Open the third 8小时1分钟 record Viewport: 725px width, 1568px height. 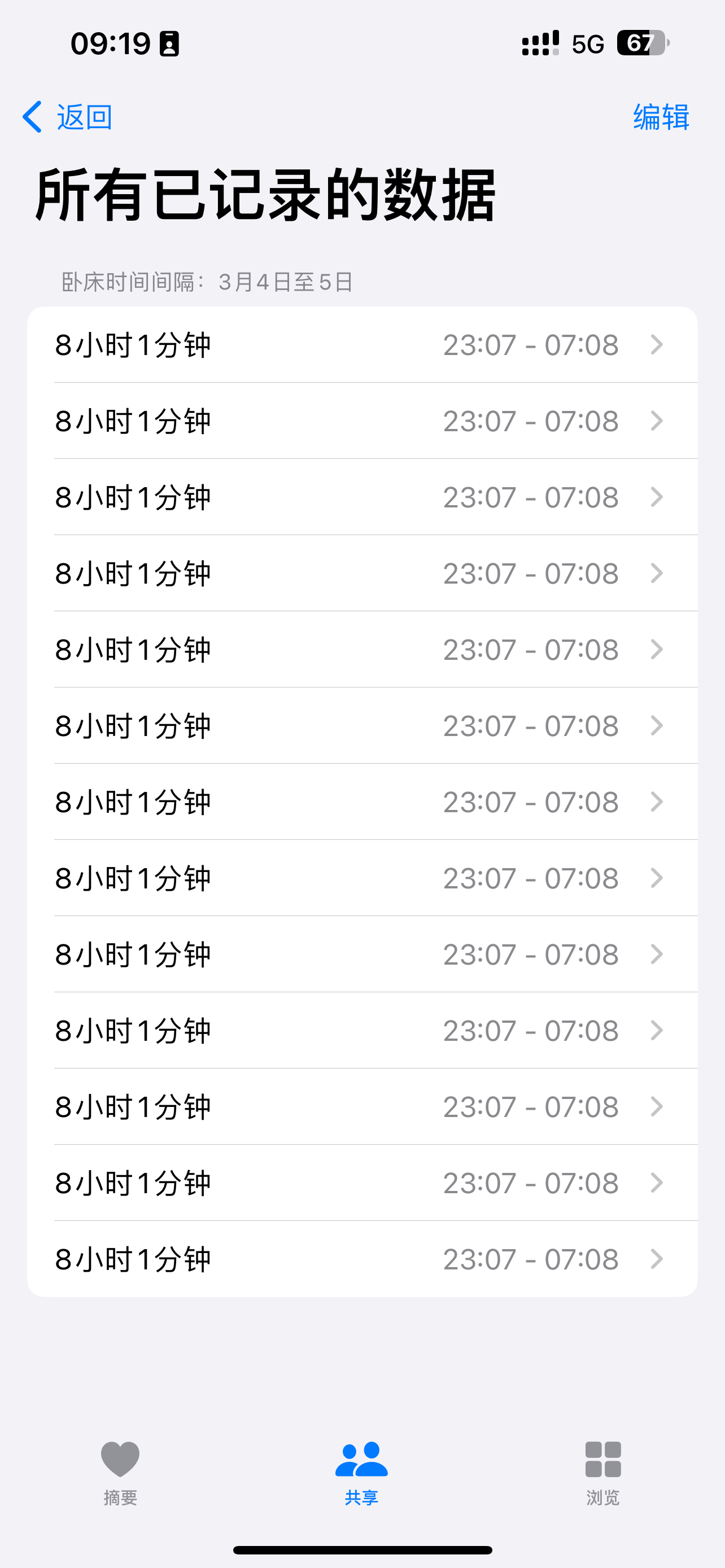(x=133, y=497)
